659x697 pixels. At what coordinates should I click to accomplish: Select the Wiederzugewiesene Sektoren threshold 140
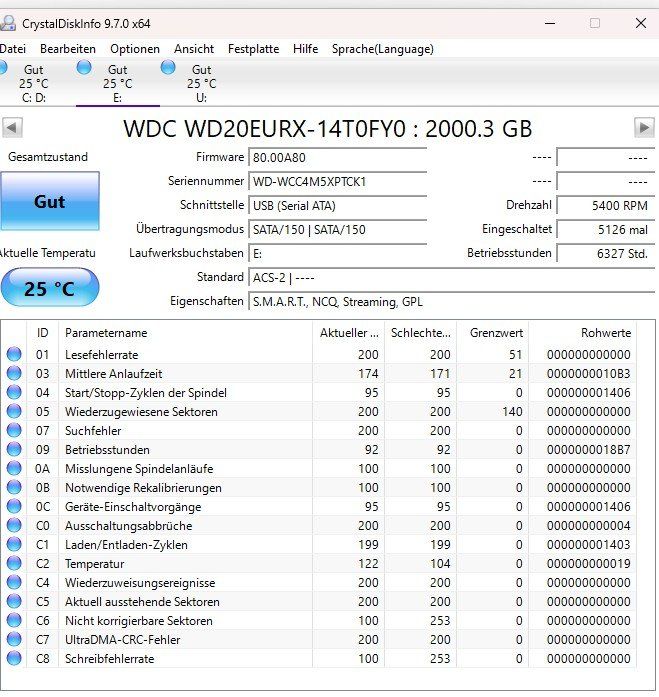pos(512,412)
